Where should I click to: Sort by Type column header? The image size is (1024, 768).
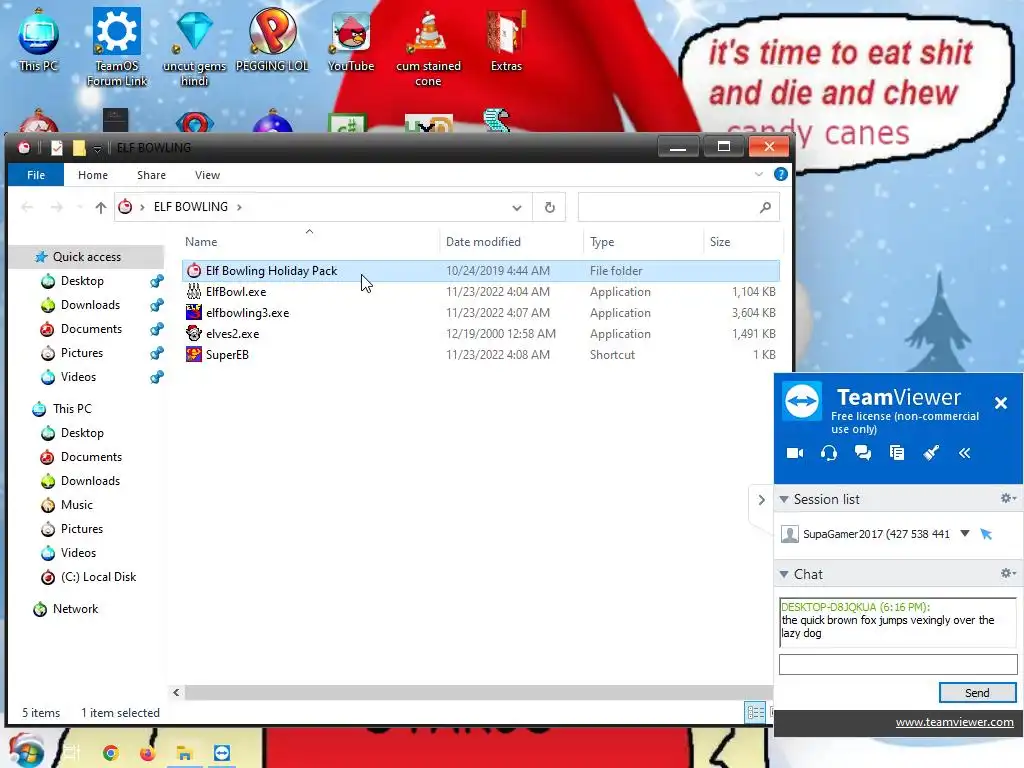[643, 242]
